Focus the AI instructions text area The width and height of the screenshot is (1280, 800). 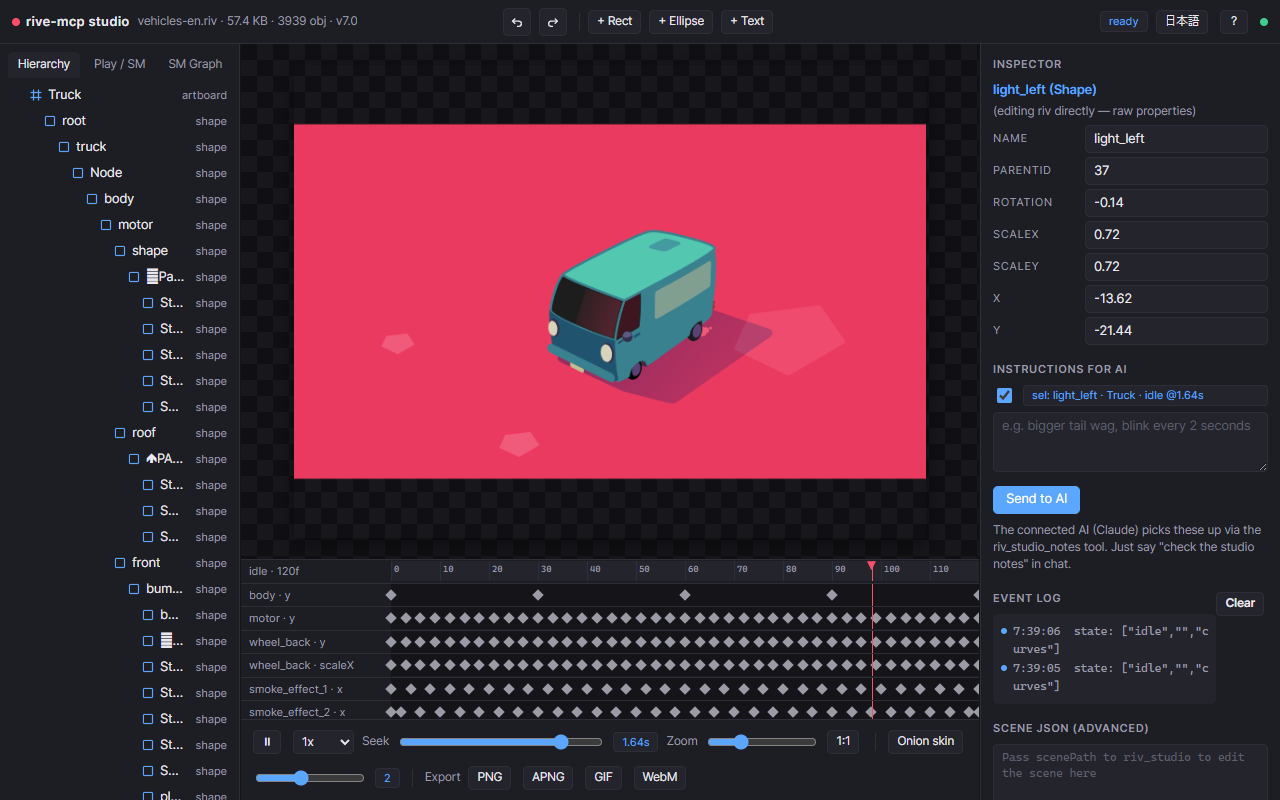pos(1130,442)
